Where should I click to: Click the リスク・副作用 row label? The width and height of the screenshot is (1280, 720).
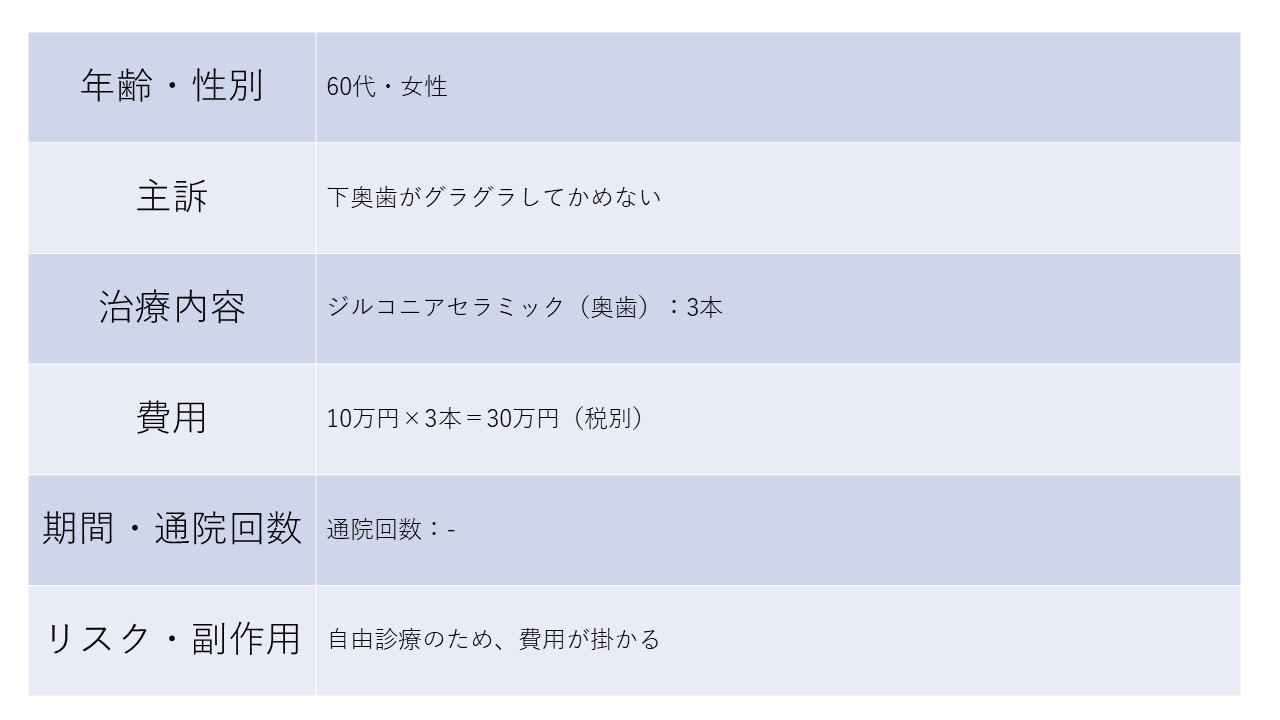pyautogui.click(x=171, y=638)
